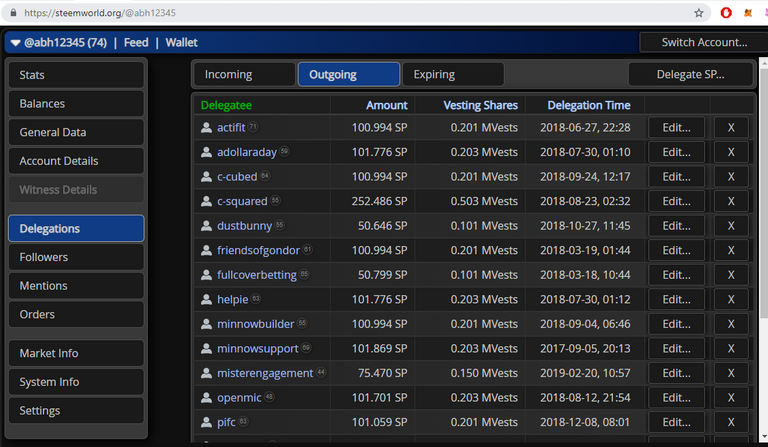The height and width of the screenshot is (447, 768).
Task: Open the Wallet link in header
Action: click(x=181, y=43)
